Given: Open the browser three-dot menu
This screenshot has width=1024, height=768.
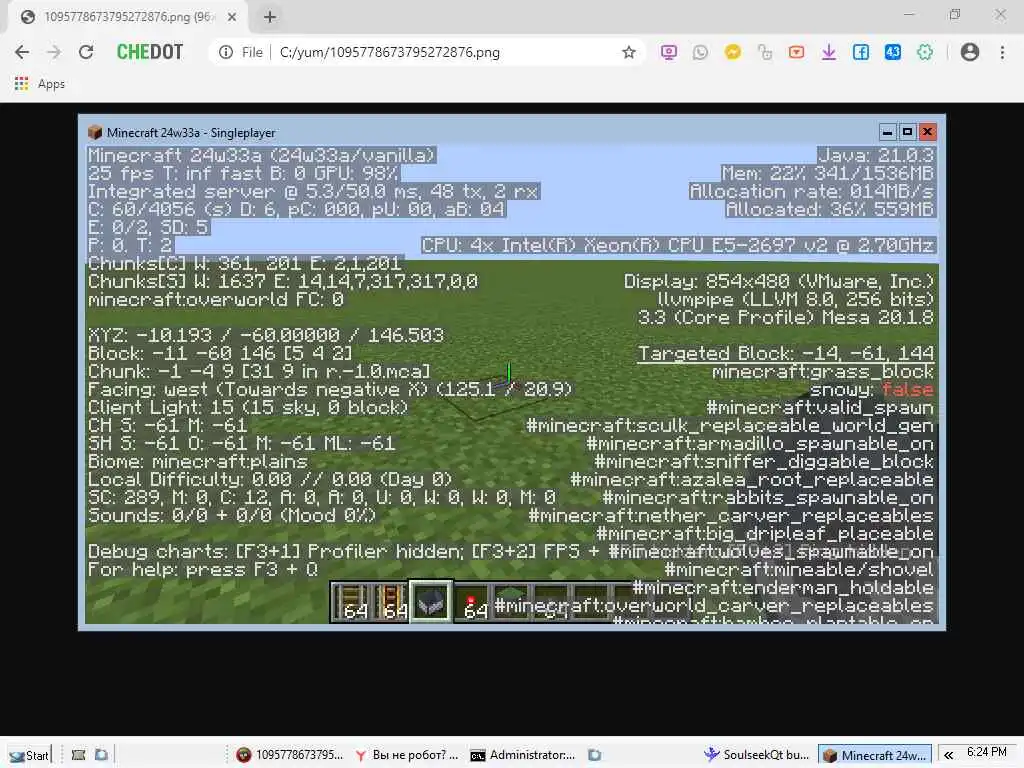Looking at the screenshot, I should tap(1002, 52).
